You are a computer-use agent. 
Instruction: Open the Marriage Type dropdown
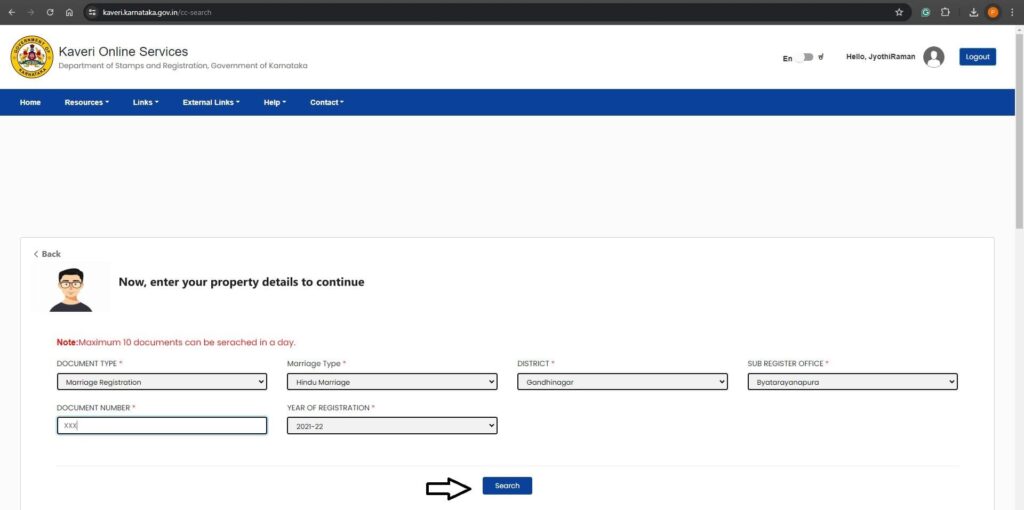point(392,382)
